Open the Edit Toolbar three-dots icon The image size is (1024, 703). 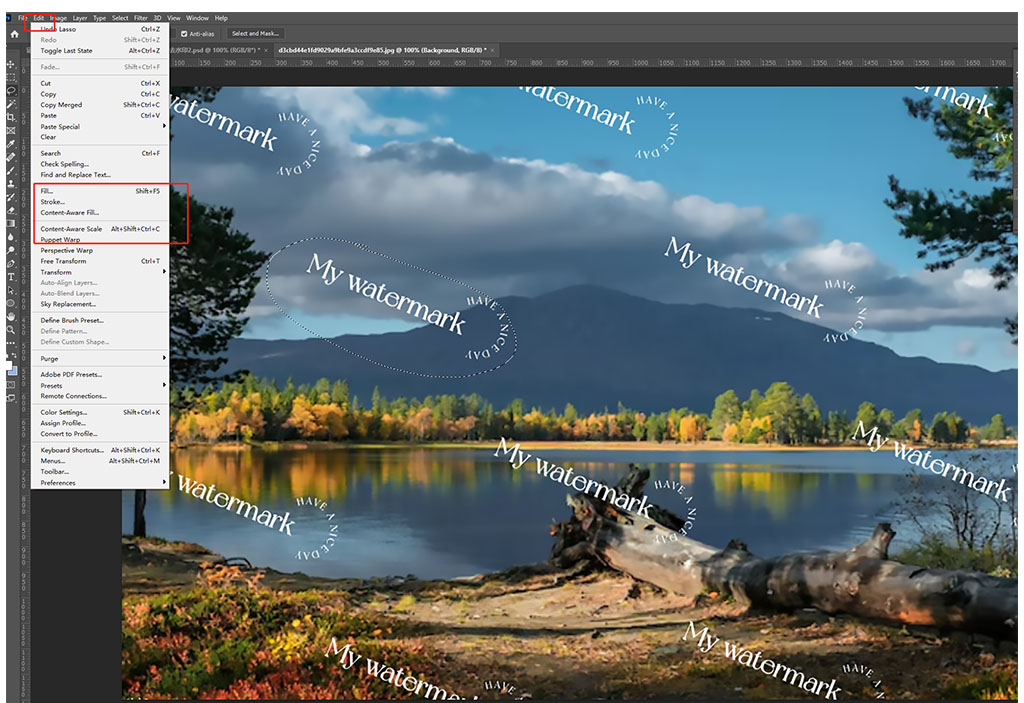(11, 342)
